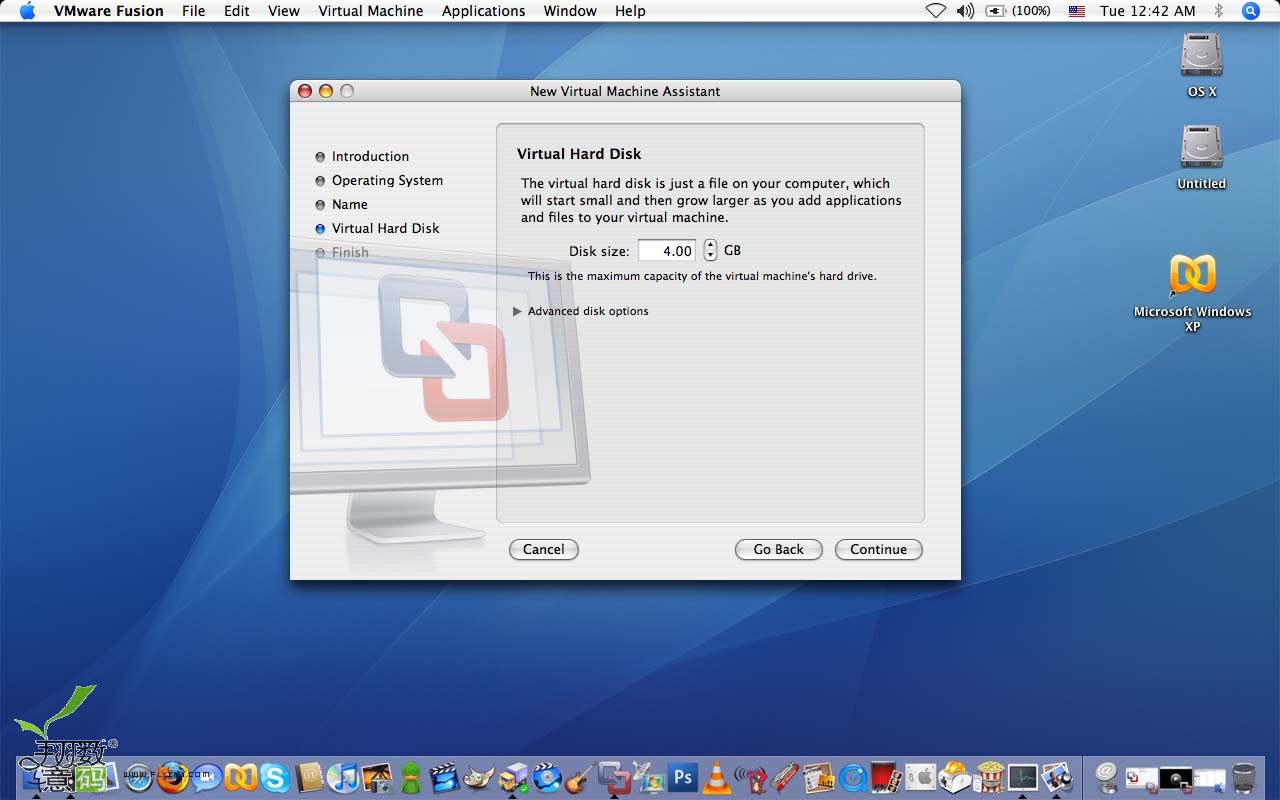The image size is (1280, 800).
Task: Launch QuickTime Player from the dock
Action: click(853, 778)
